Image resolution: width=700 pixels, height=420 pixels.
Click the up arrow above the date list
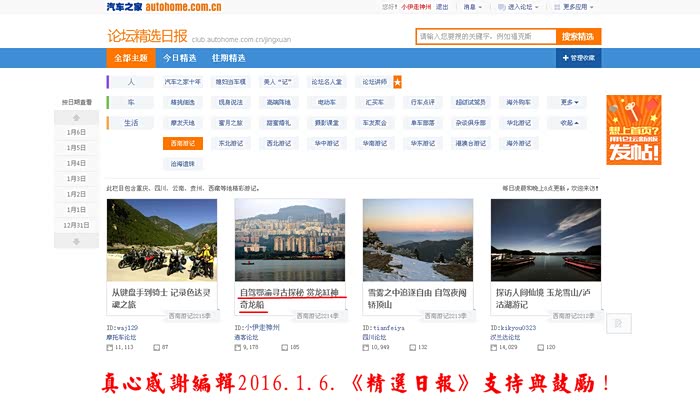point(76,116)
